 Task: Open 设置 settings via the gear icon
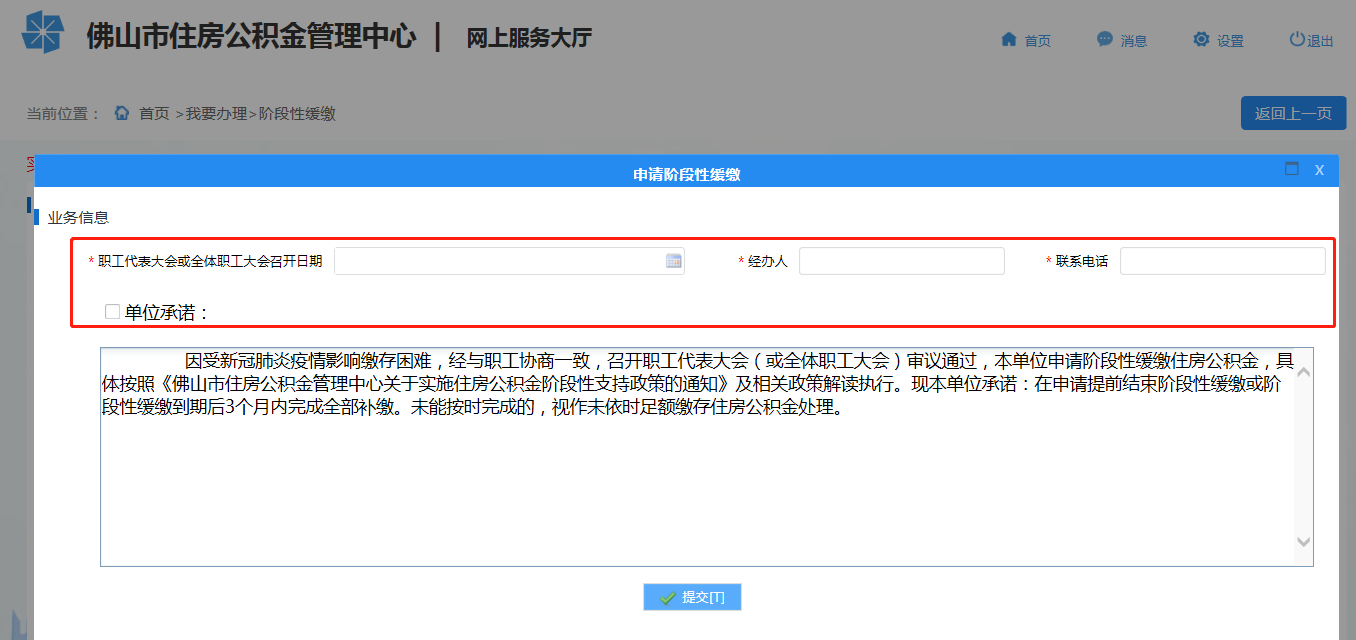1200,39
